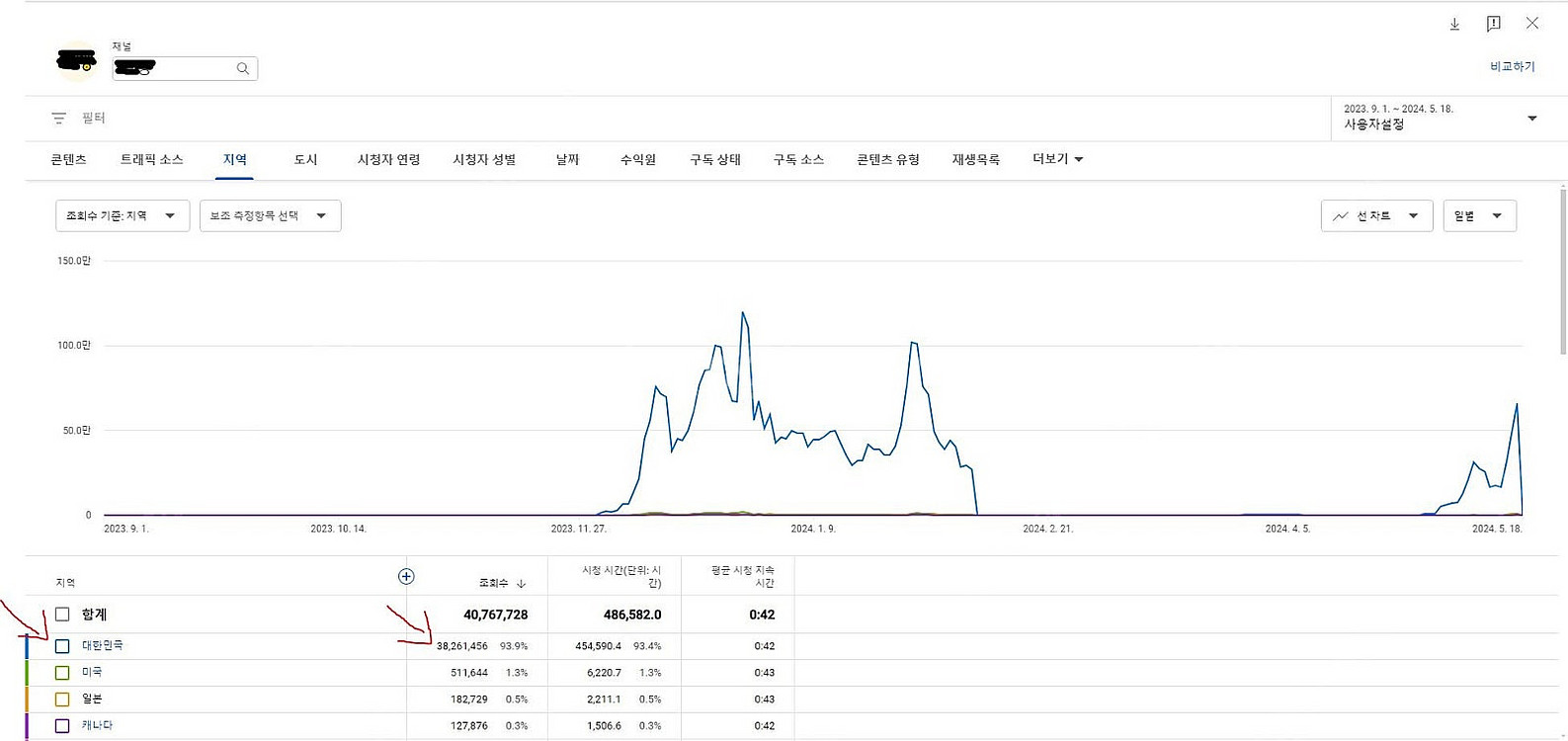Click the 필터 text field
This screenshot has width=1568, height=741.
tap(94, 118)
